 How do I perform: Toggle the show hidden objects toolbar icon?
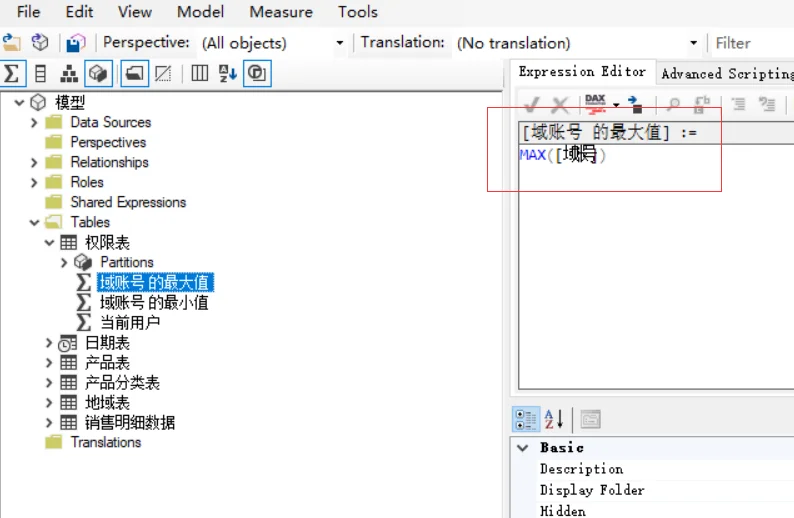click(163, 74)
